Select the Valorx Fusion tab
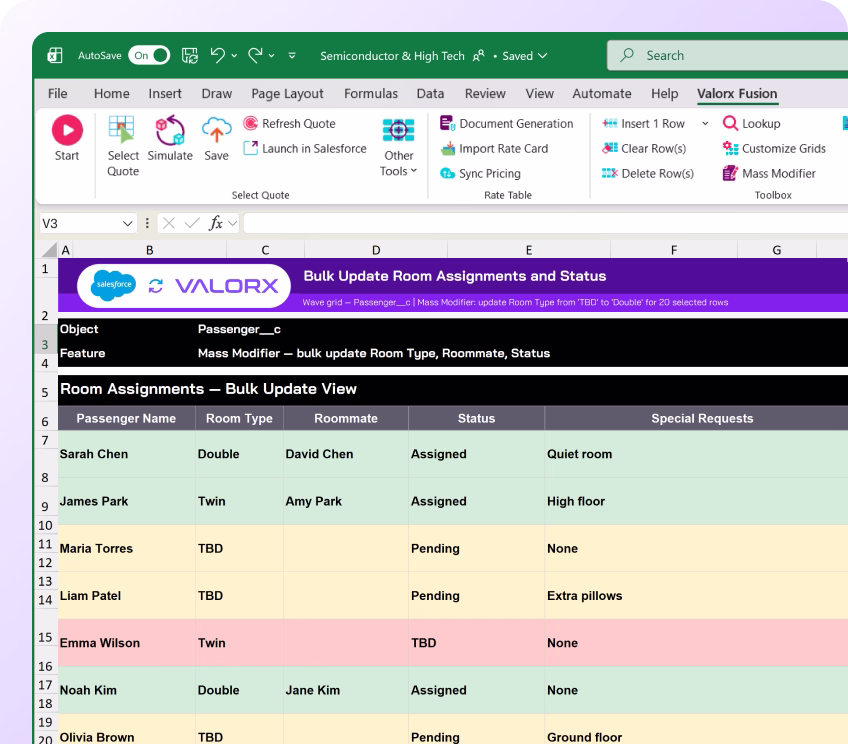The image size is (848, 744). tap(737, 94)
